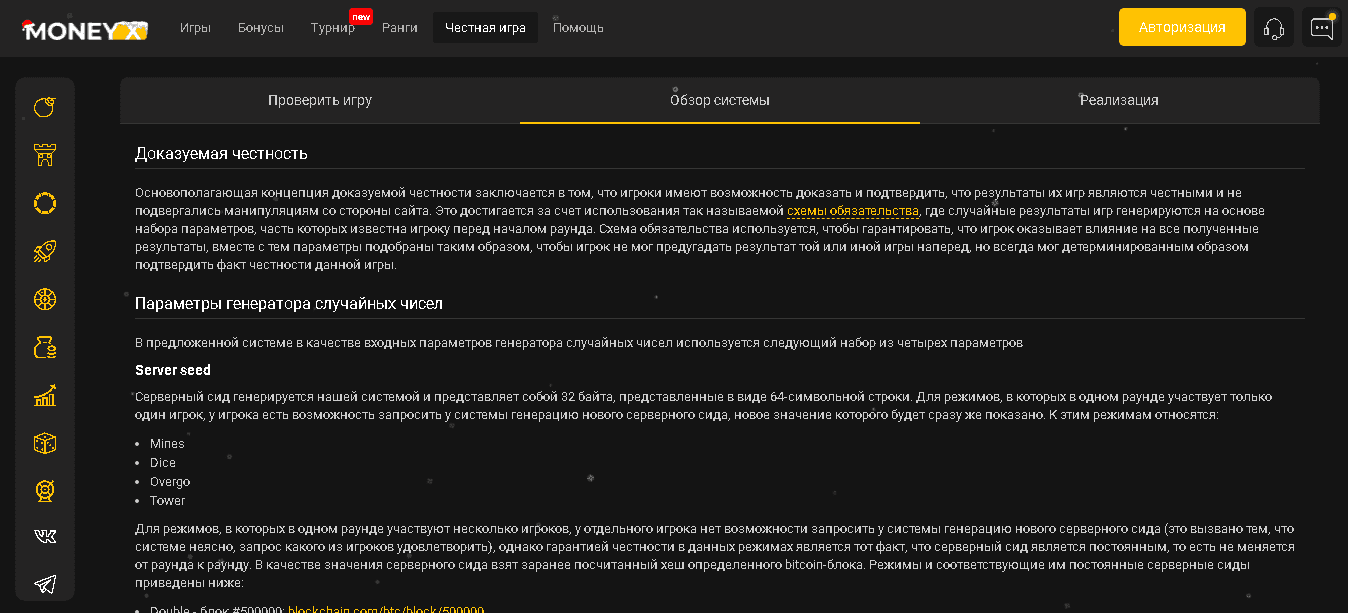This screenshot has width=1348, height=613.
Task: Contact support via headset icon
Action: tap(1273, 28)
